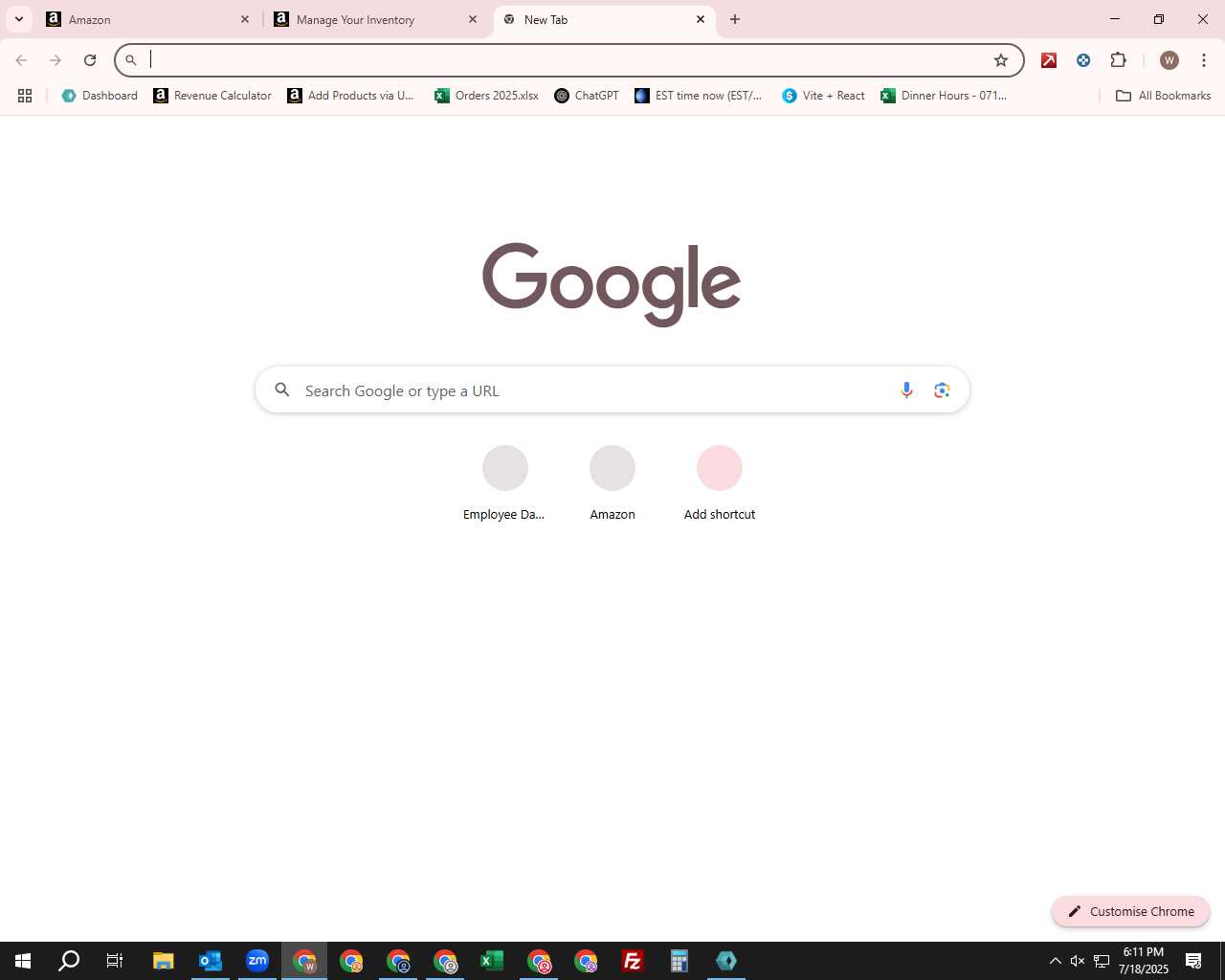Open Task View in taskbar

(115, 961)
